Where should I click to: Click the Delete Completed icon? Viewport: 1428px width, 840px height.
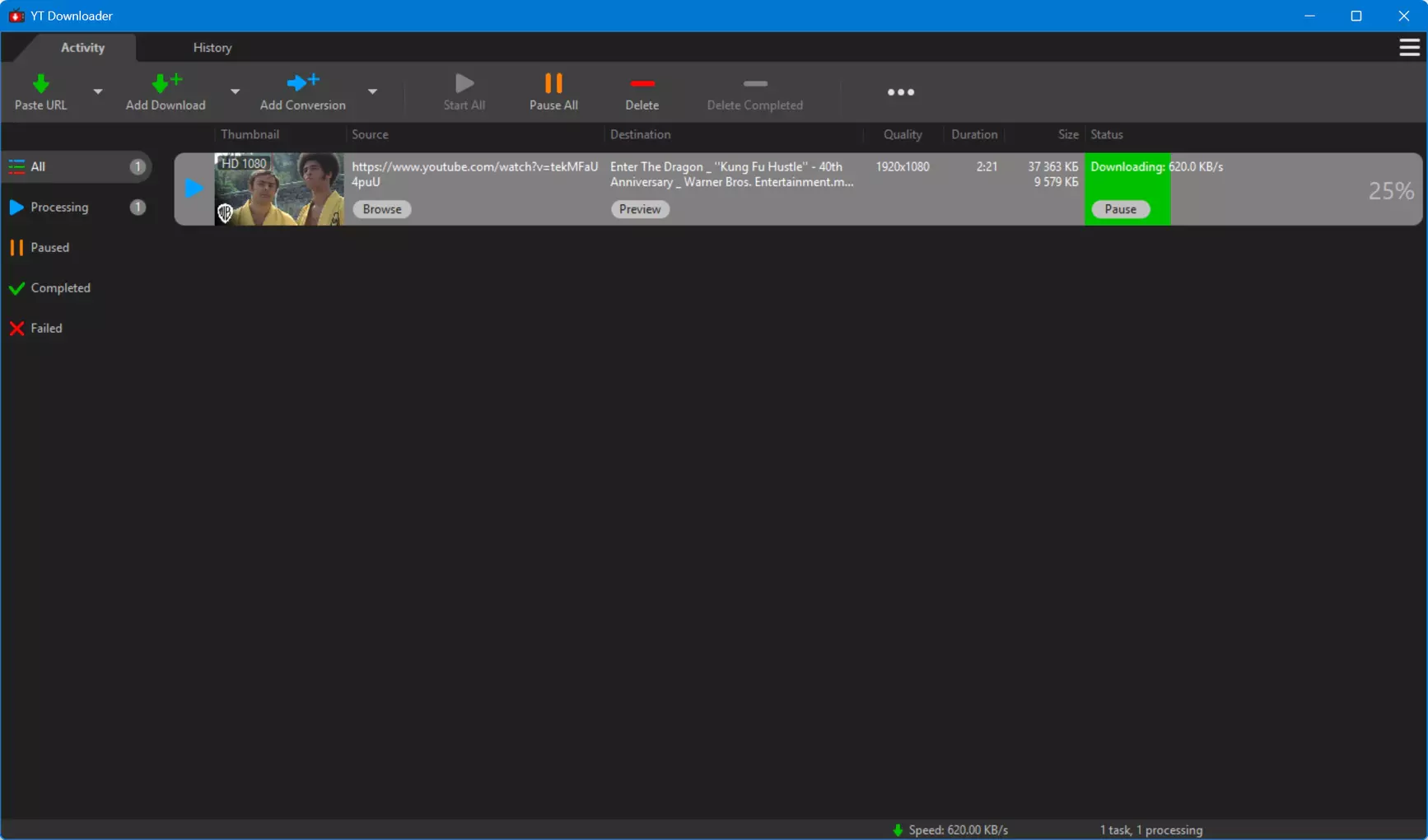755,83
